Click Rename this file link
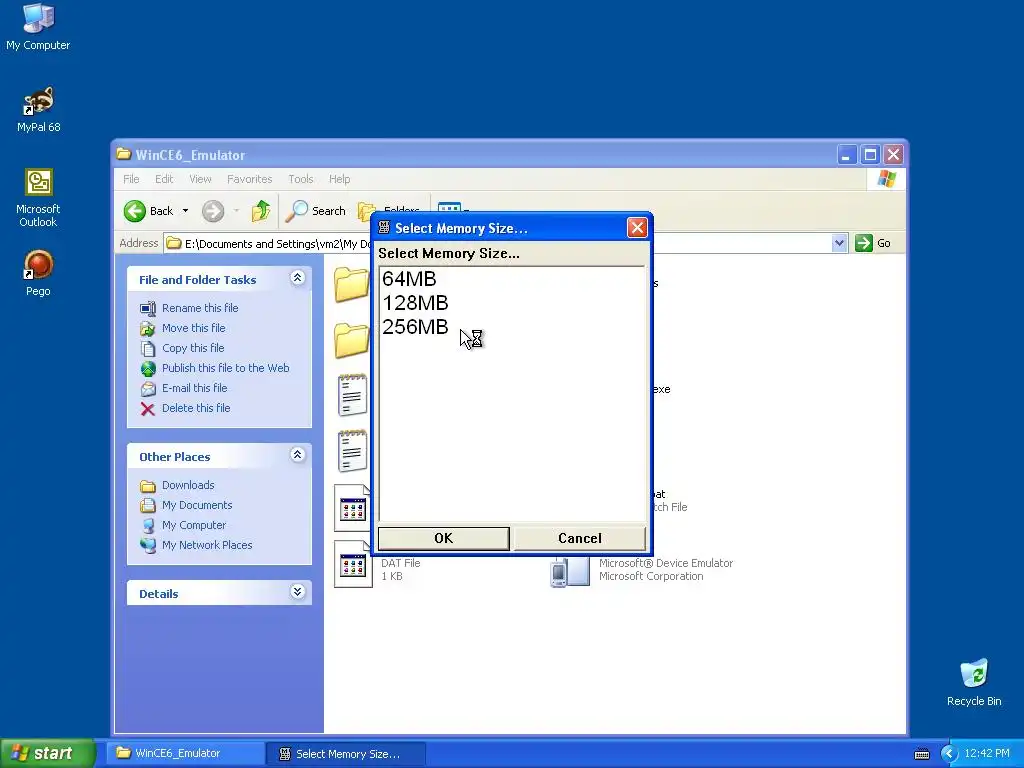This screenshot has height=768, width=1024. pyautogui.click(x=200, y=308)
